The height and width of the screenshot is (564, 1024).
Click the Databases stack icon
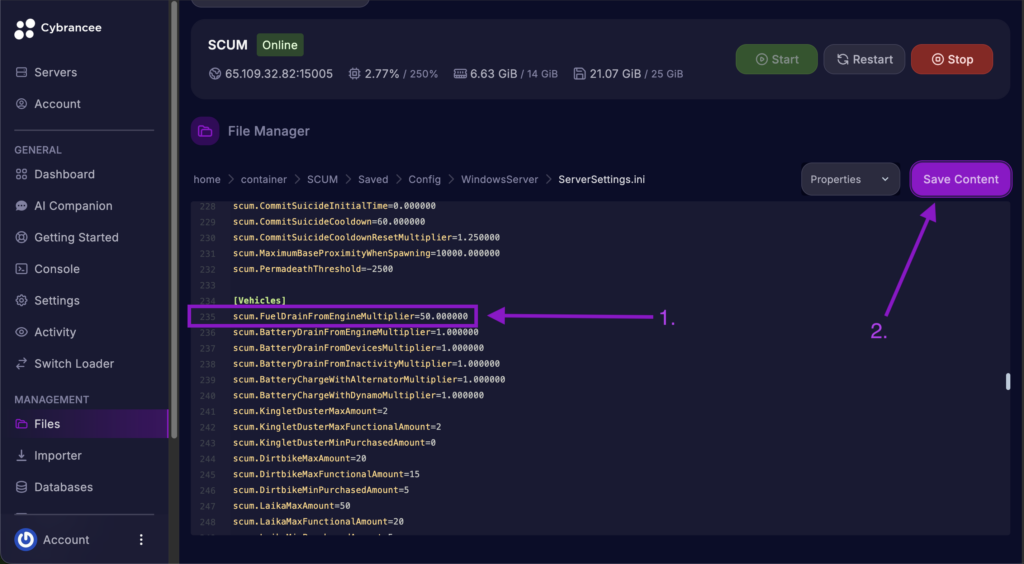(x=22, y=487)
